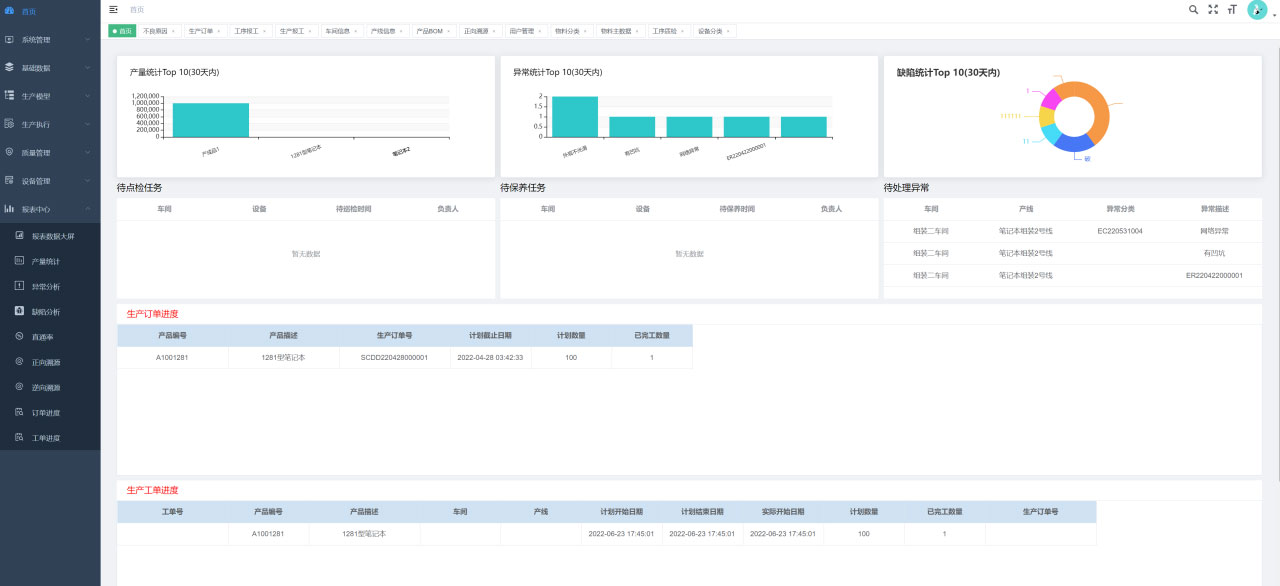The width and height of the screenshot is (1280, 586).
Task: Expand the 生产执行 menu
Action: [50, 125]
